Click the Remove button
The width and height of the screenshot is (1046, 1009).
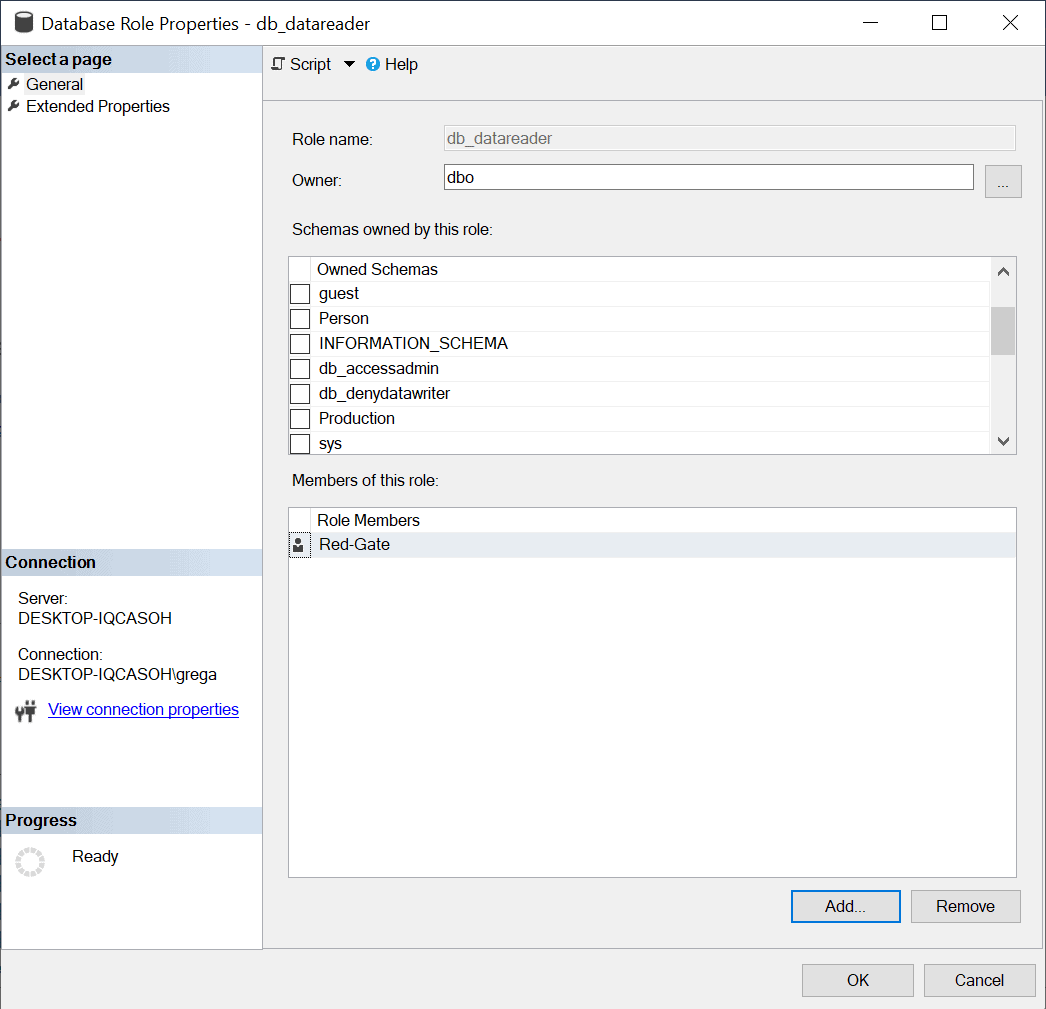(965, 906)
